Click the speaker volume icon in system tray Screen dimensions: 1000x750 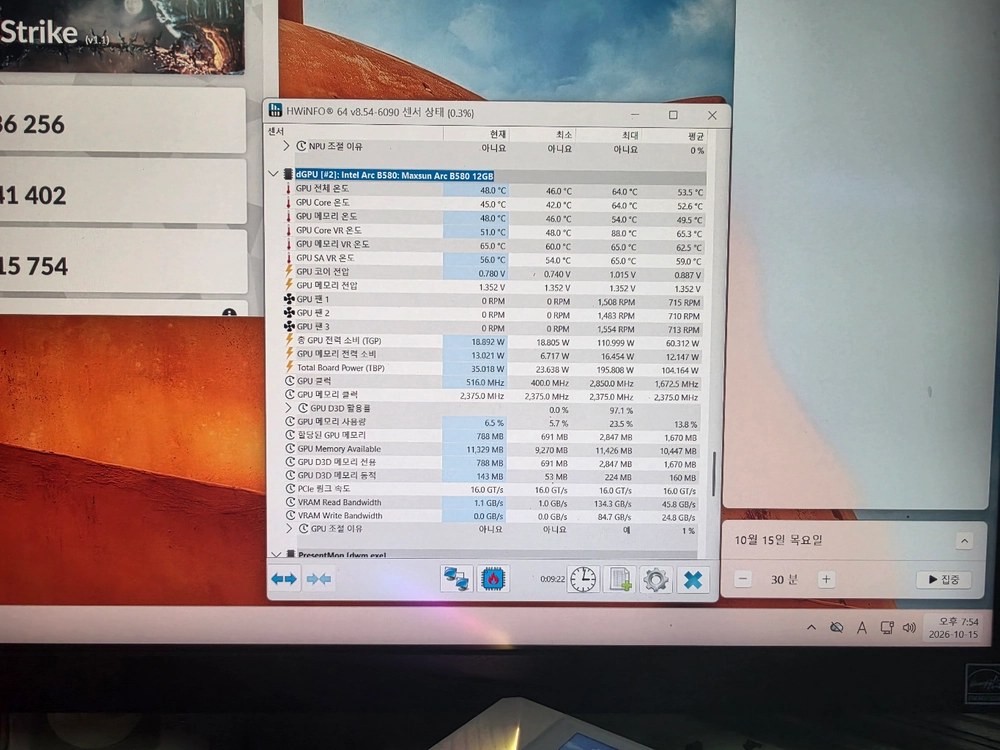[x=909, y=628]
